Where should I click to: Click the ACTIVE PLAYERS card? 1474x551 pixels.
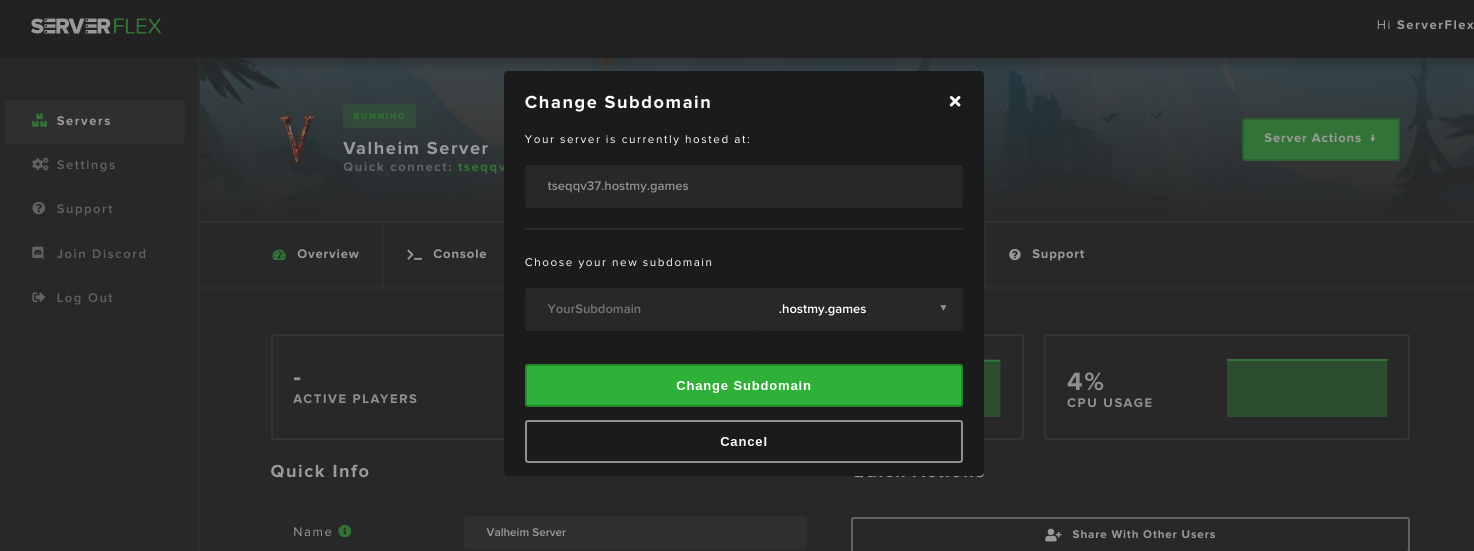[x=390, y=387]
